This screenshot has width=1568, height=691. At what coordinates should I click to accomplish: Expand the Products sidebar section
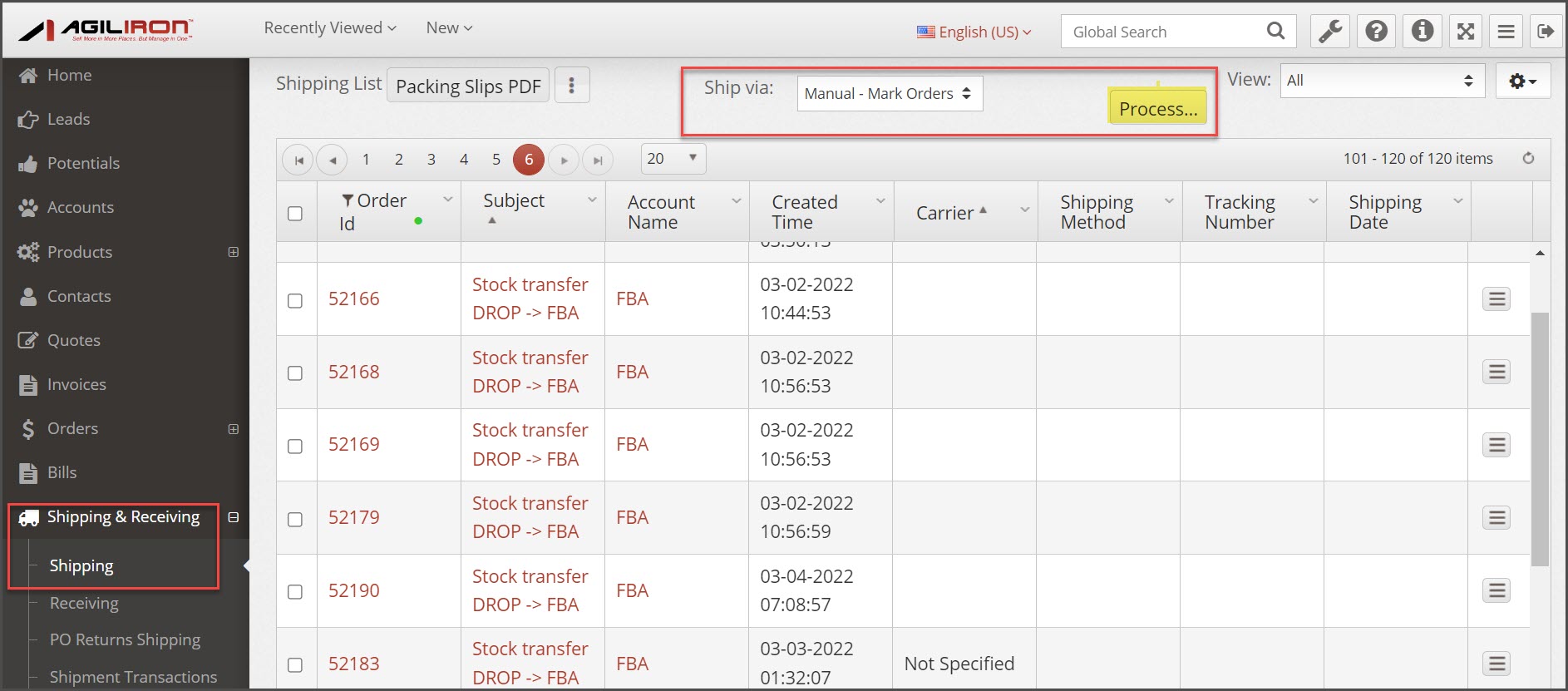coord(234,252)
